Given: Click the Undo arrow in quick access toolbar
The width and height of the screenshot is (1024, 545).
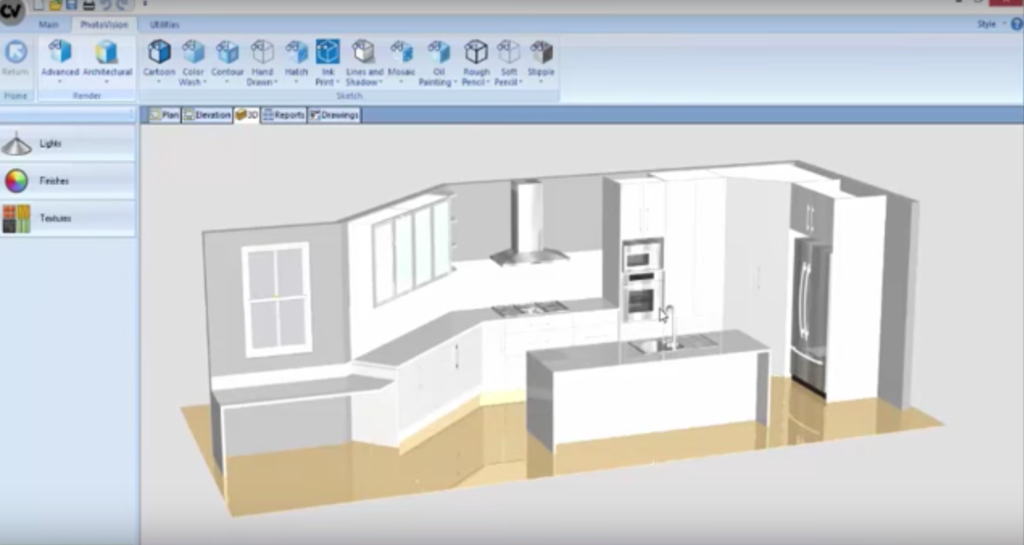Looking at the screenshot, I should click(x=105, y=5).
